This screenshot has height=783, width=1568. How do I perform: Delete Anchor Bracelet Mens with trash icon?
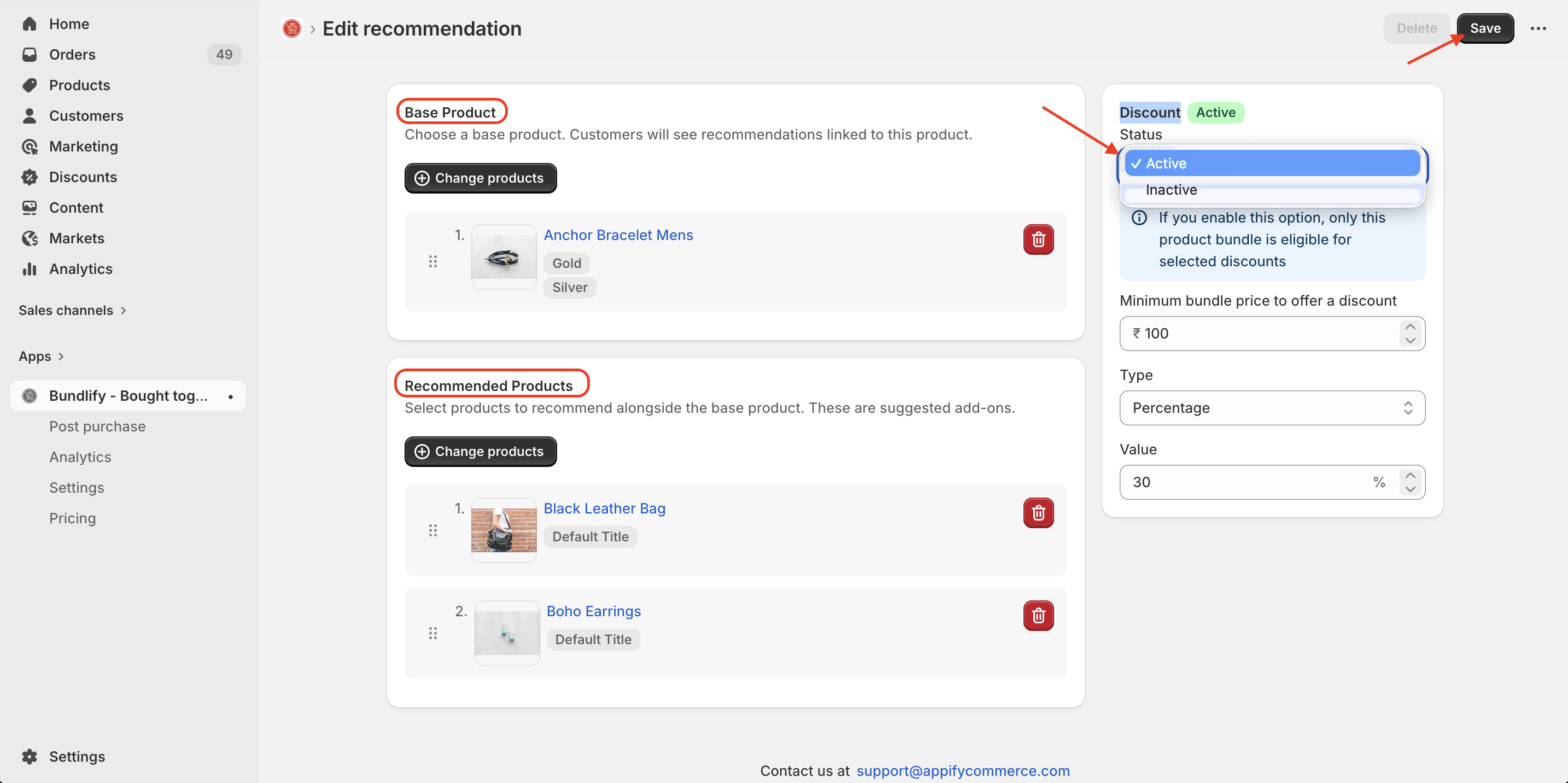(1038, 239)
